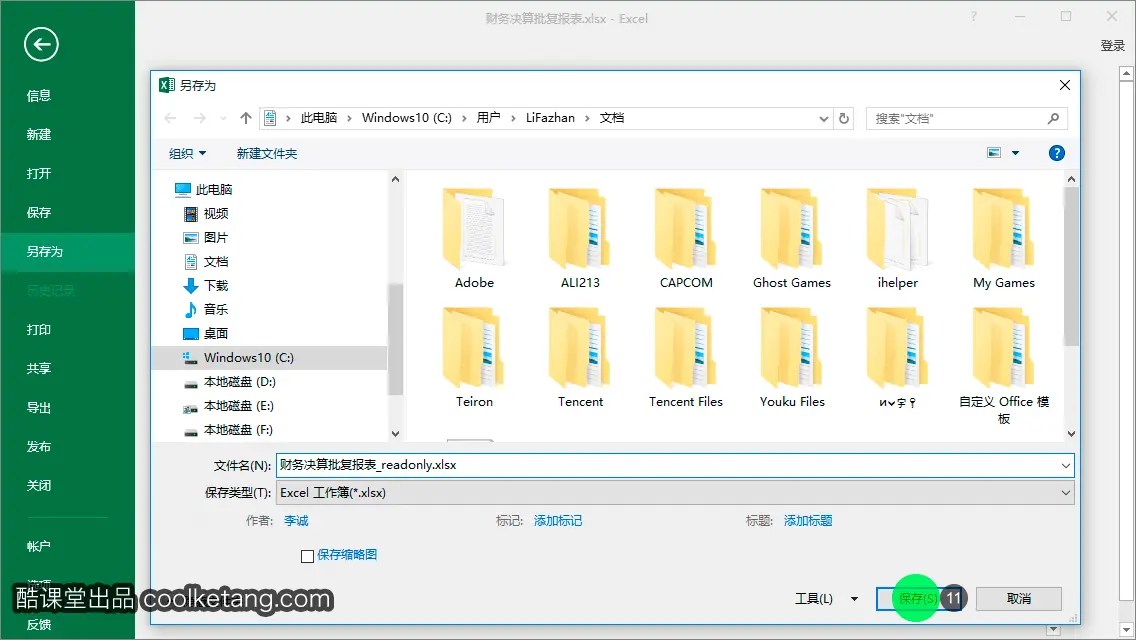Select 下载 in navigation pane

pyautogui.click(x=206, y=285)
